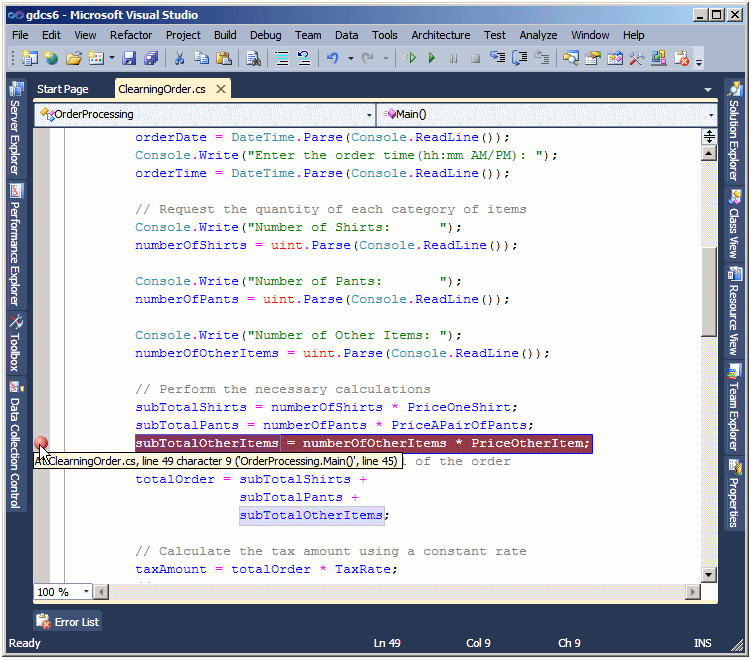This screenshot has width=751, height=660.
Task: Open the Data Collection Control side tab
Action: pos(16,445)
